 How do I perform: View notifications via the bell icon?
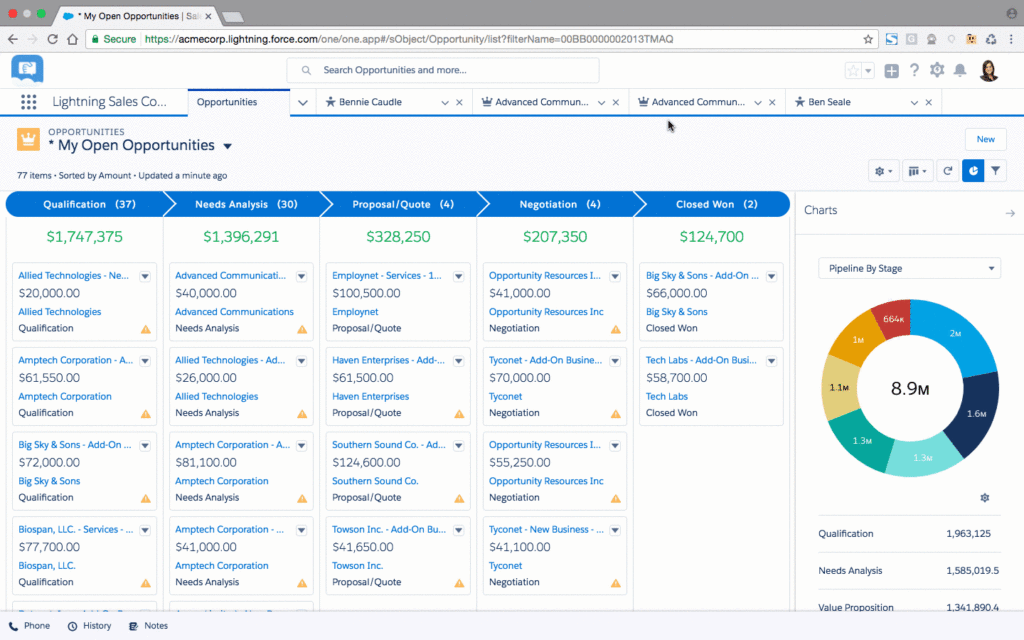coord(960,69)
